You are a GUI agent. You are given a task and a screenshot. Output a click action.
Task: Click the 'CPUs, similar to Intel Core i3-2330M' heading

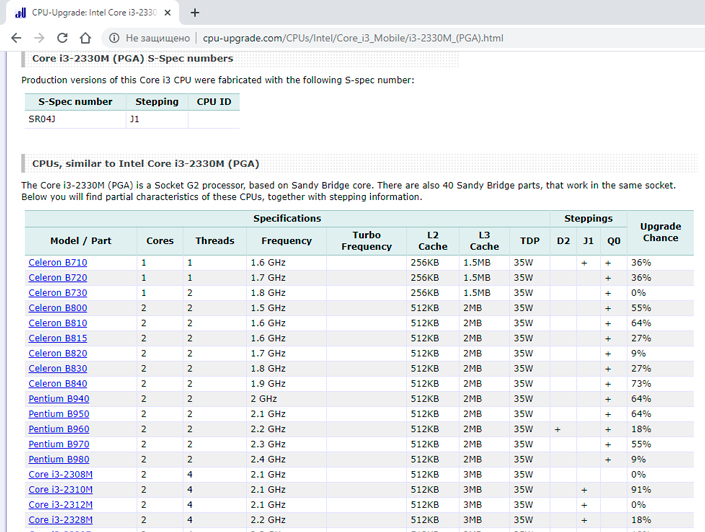point(146,164)
